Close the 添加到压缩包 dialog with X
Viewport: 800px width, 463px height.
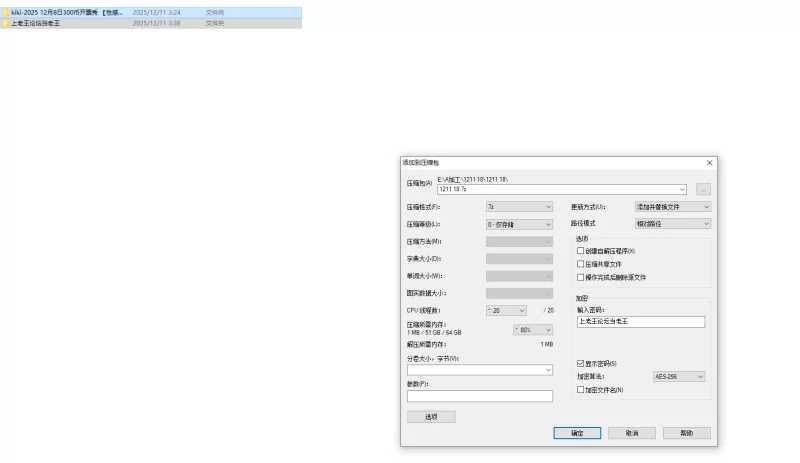click(709, 163)
